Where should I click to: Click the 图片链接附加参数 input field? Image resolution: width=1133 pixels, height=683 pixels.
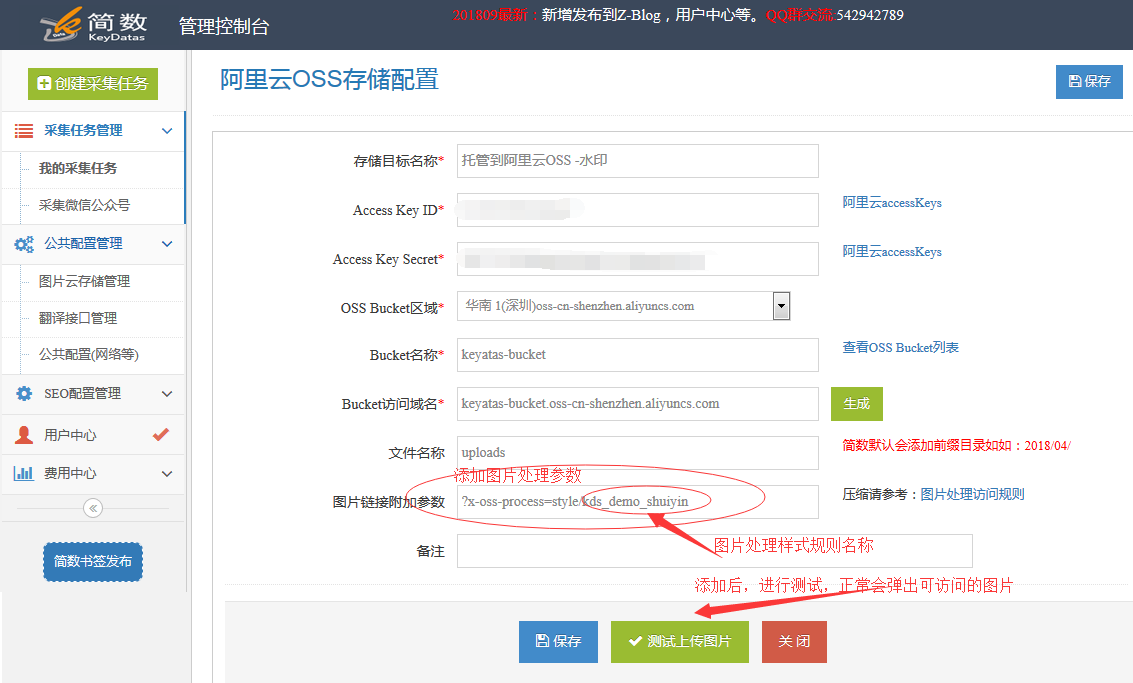coord(638,502)
